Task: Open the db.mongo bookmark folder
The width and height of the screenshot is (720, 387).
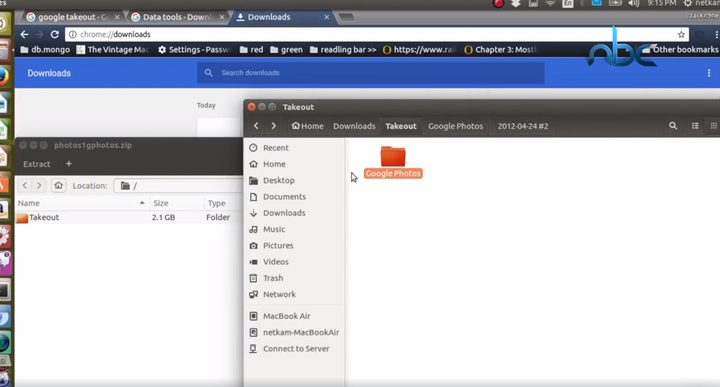Action: click(45, 50)
